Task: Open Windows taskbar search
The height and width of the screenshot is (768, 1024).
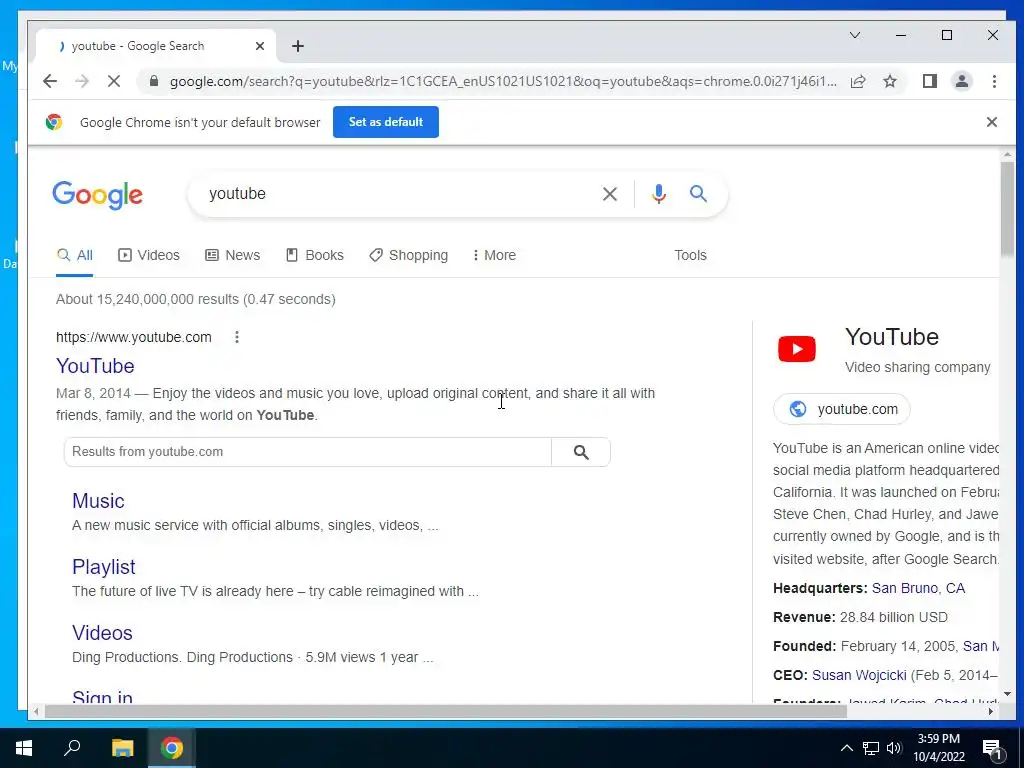Action: coord(72,748)
